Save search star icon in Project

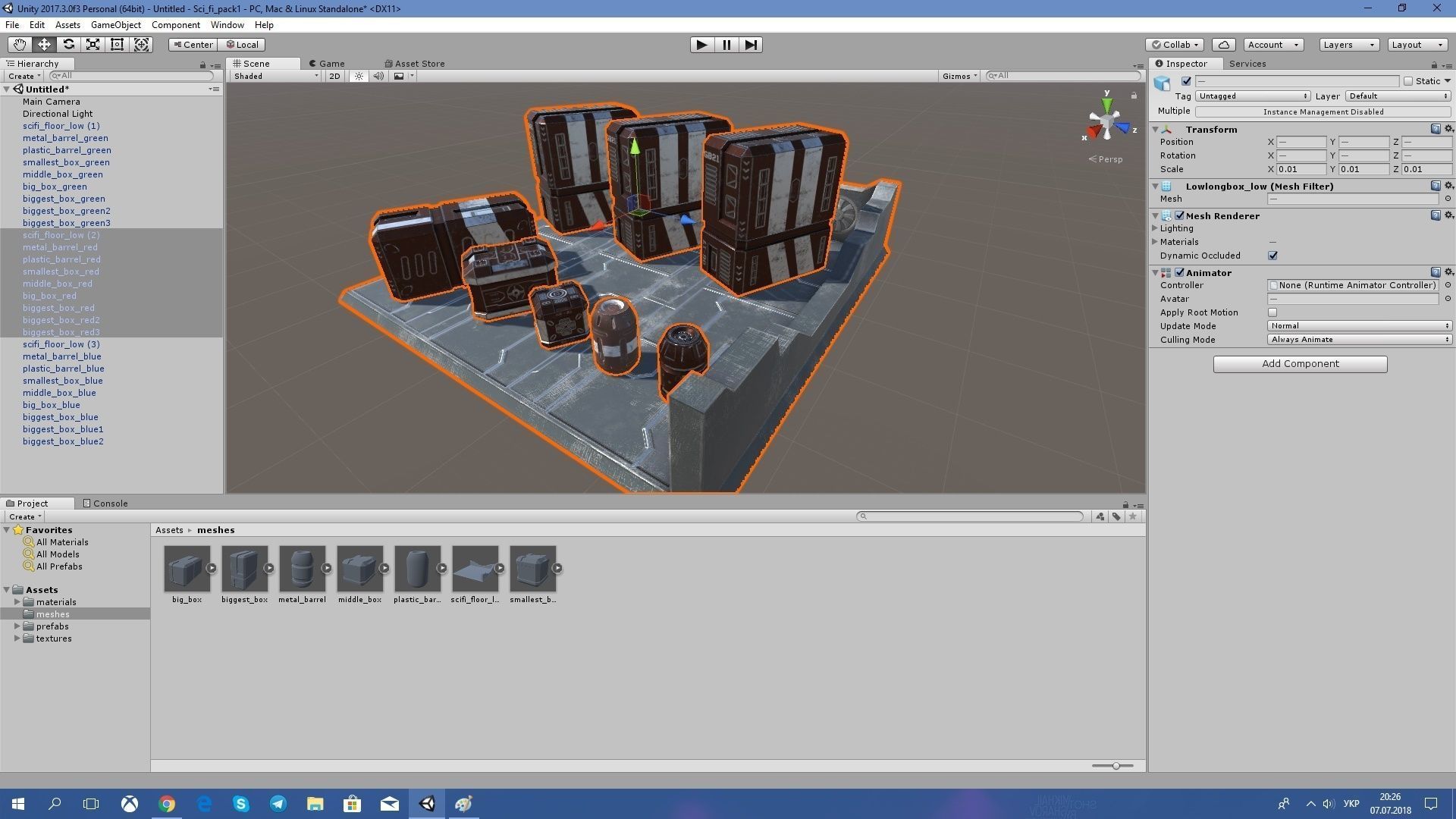click(1133, 516)
